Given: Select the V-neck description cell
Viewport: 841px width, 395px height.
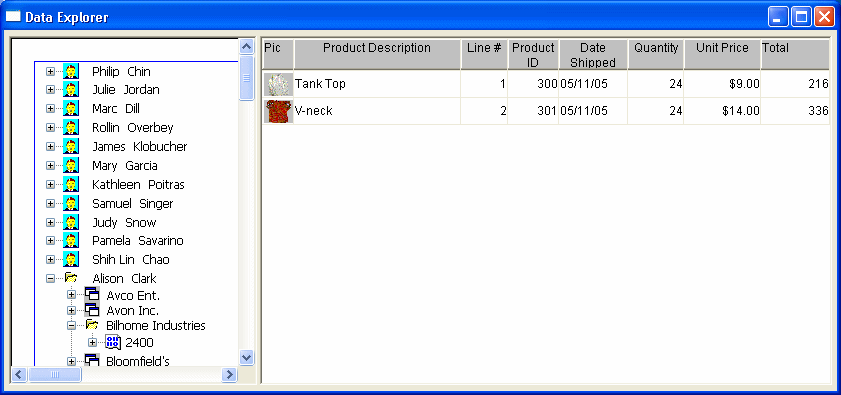Looking at the screenshot, I should [377, 111].
